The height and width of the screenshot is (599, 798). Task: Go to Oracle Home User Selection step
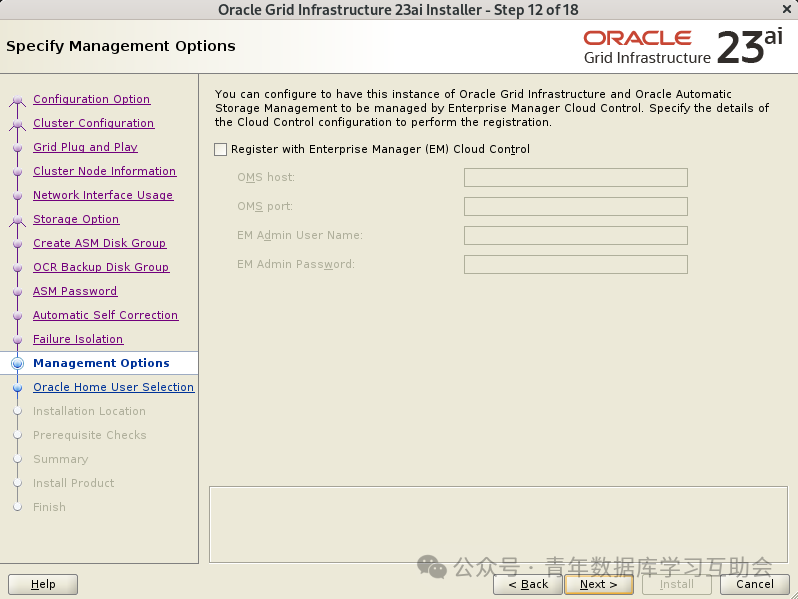113,387
